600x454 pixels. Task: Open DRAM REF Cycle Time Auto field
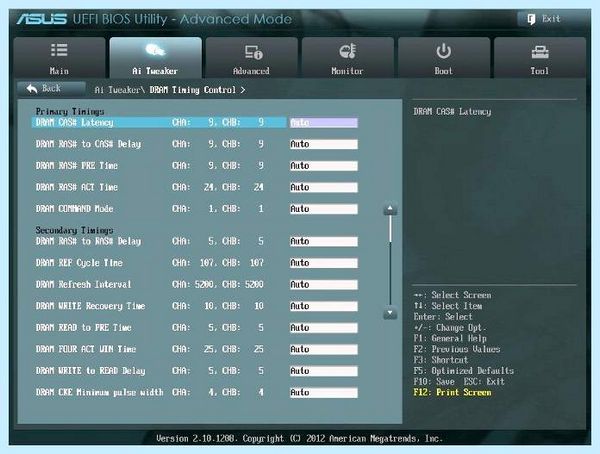point(324,263)
